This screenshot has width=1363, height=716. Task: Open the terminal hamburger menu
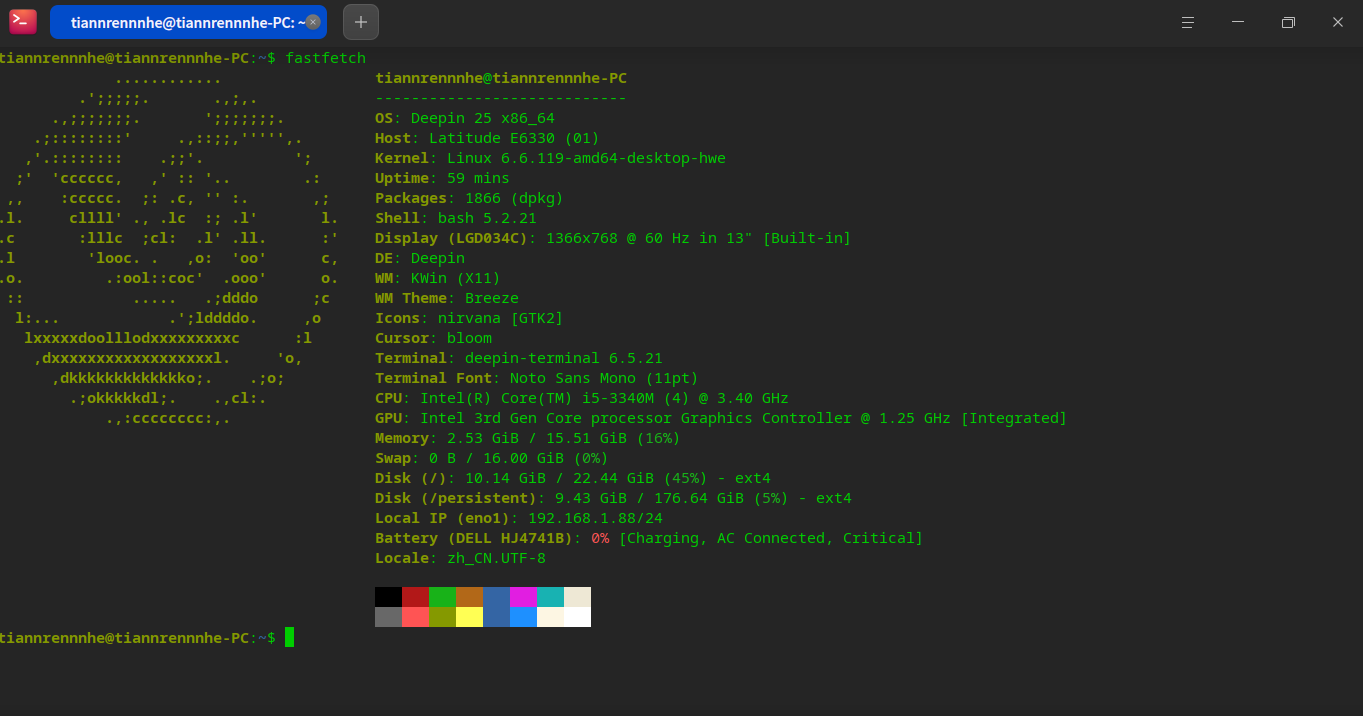tap(1188, 21)
